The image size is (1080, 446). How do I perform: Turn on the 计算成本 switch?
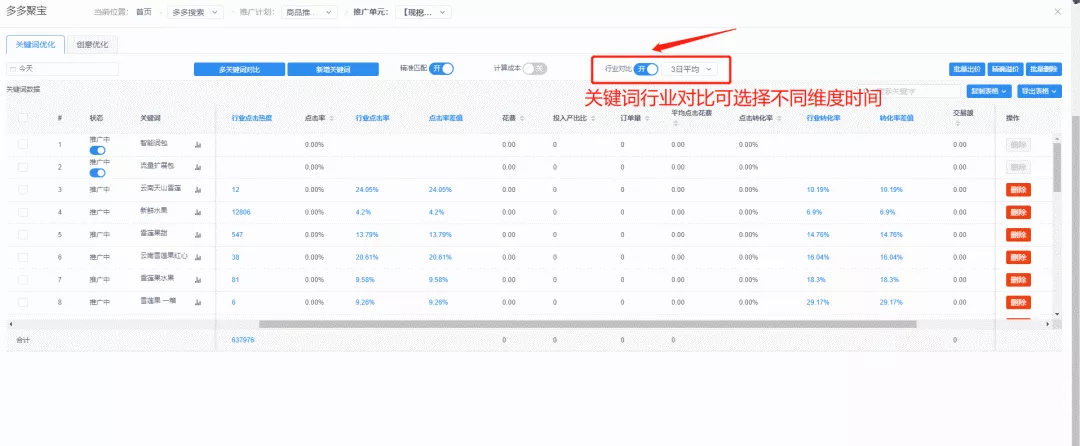point(534,69)
